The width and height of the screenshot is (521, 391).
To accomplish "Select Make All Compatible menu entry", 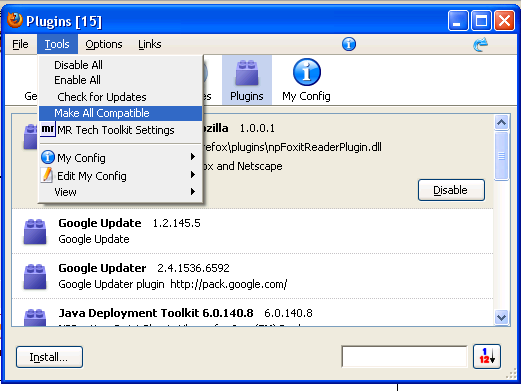I will click(120, 113).
